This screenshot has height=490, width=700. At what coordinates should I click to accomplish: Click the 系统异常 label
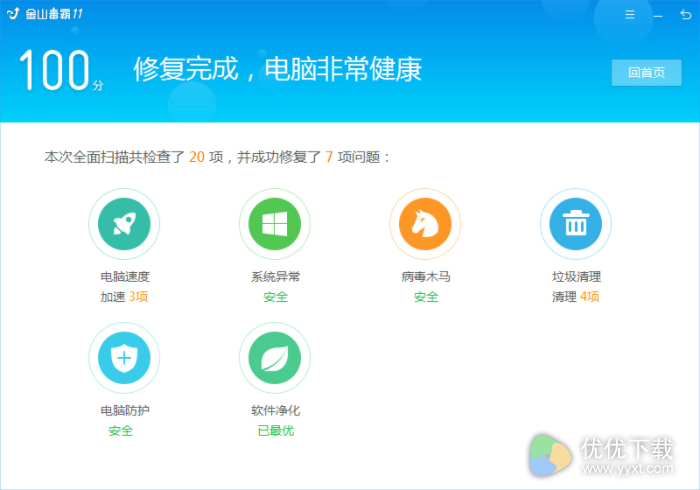coord(275,277)
